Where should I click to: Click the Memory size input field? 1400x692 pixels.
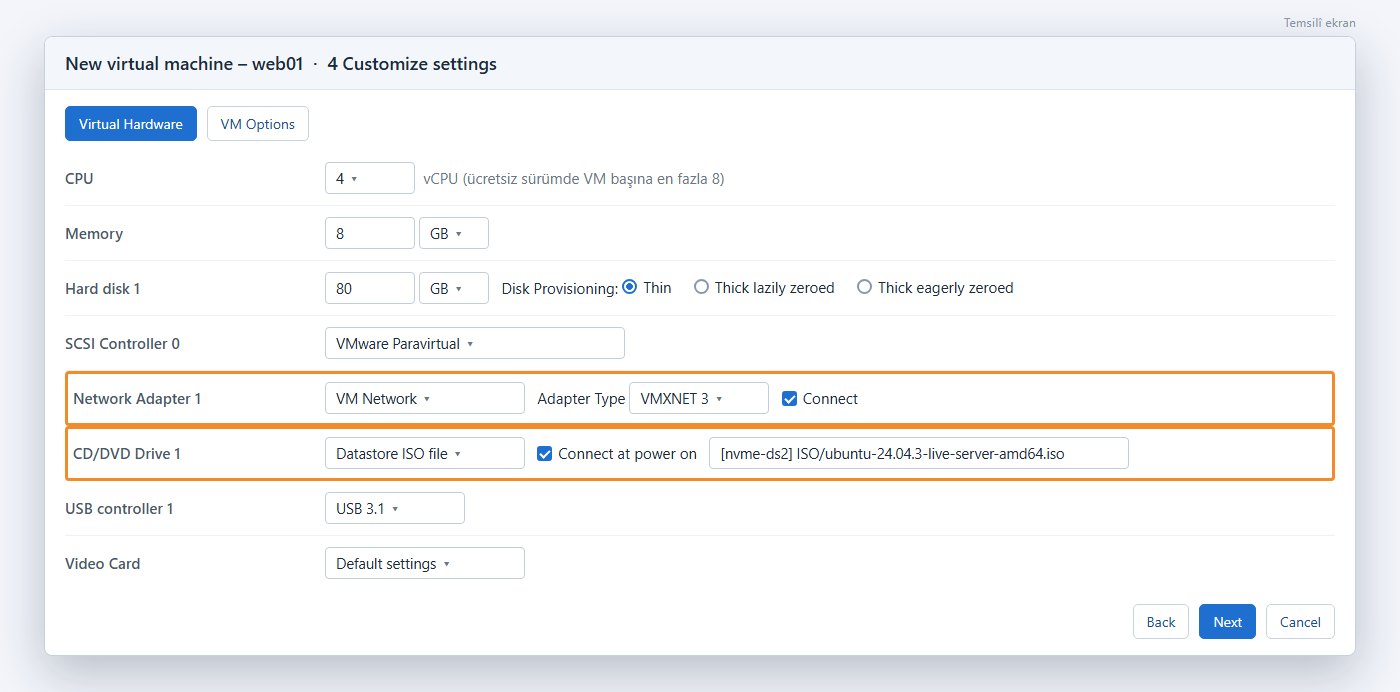(370, 233)
